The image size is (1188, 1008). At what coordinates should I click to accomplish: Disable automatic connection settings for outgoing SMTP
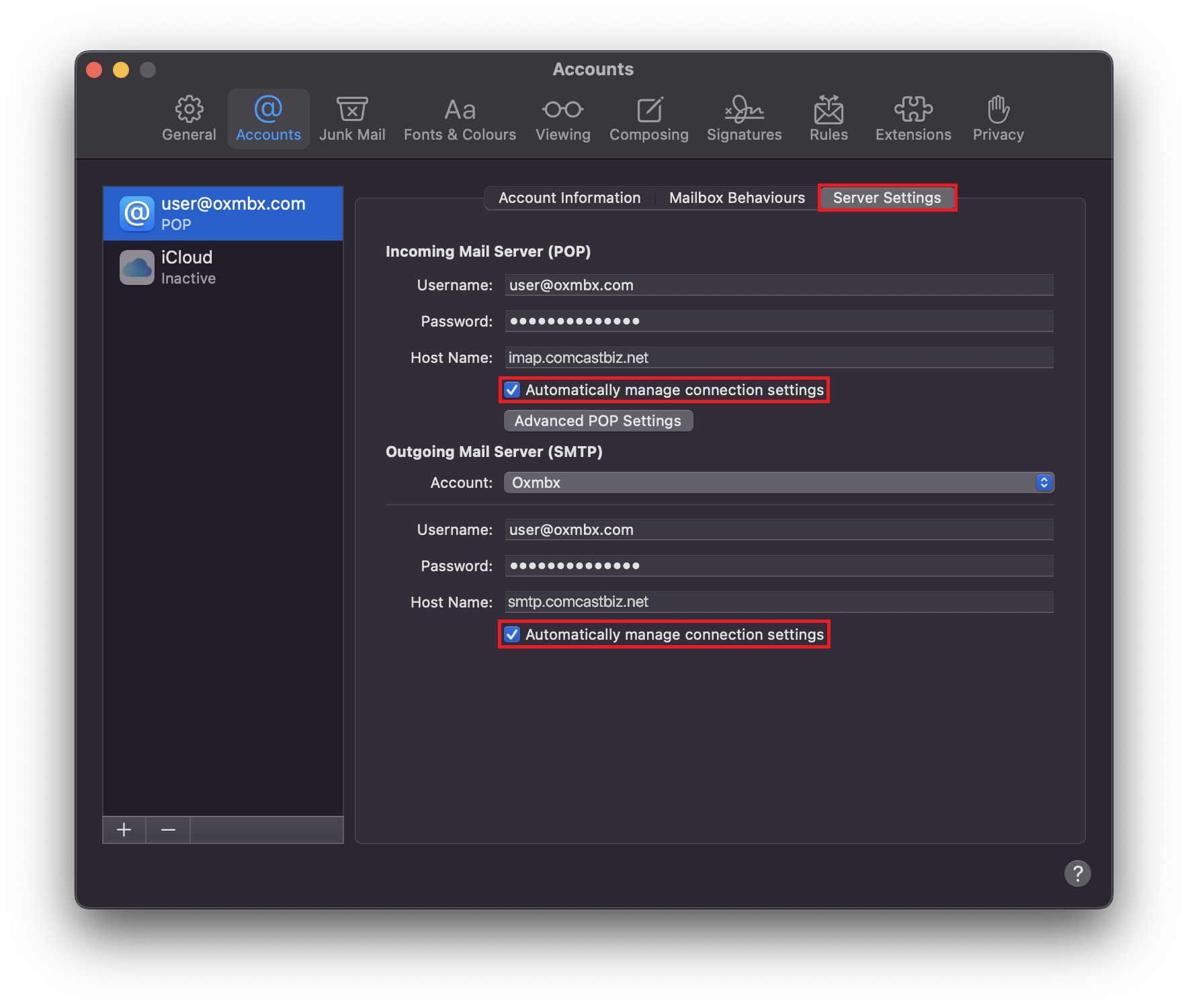pos(513,634)
